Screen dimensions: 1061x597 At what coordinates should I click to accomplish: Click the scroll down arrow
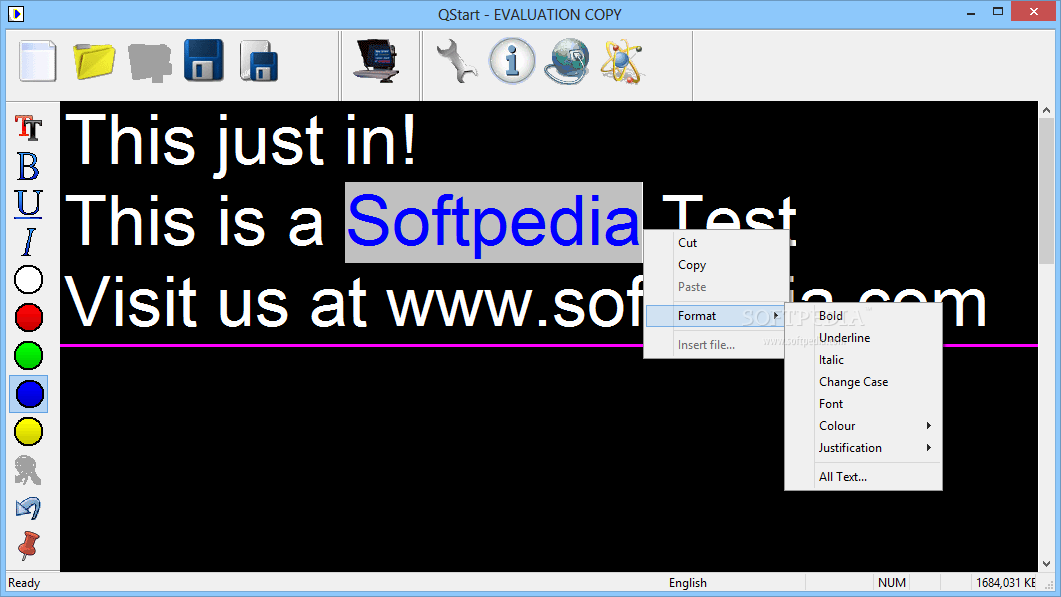[x=1046, y=563]
